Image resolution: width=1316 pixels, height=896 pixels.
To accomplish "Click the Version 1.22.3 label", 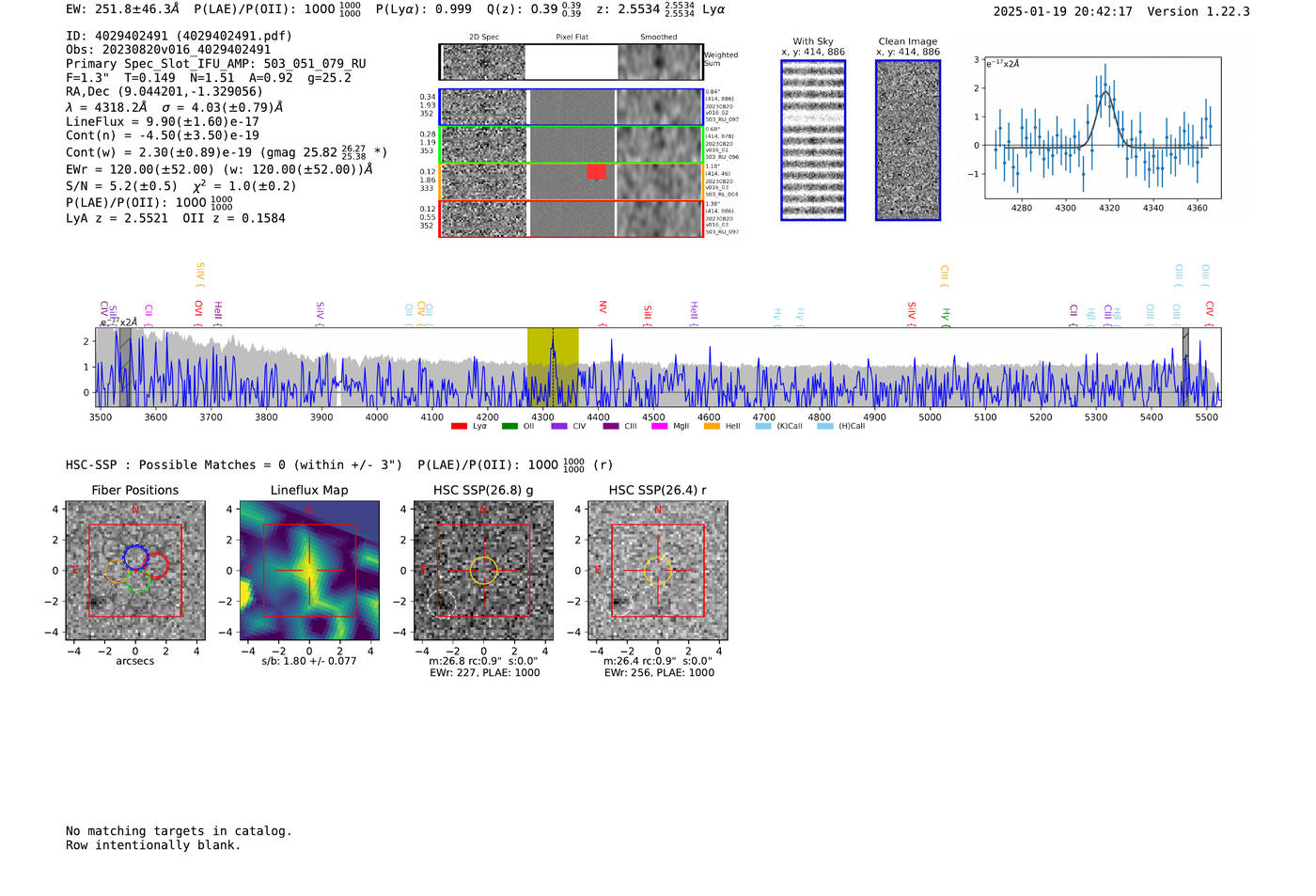I will point(1198,12).
